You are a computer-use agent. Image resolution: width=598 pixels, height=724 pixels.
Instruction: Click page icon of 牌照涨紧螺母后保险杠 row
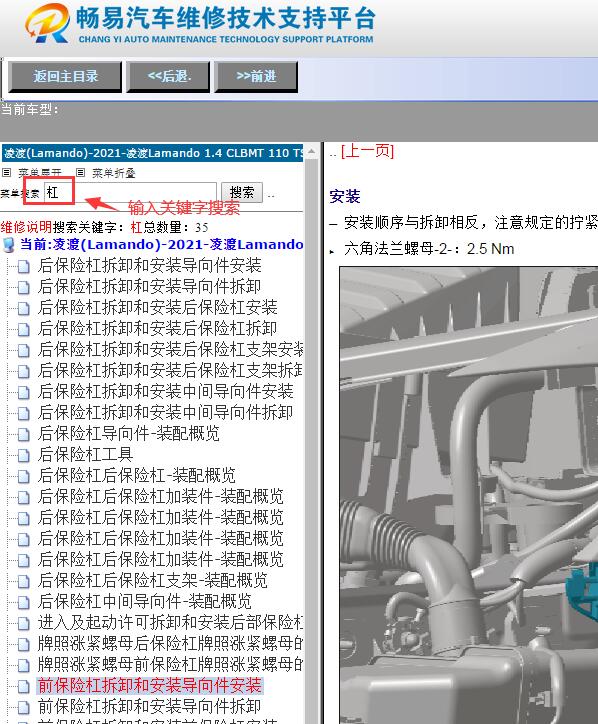click(x=24, y=645)
